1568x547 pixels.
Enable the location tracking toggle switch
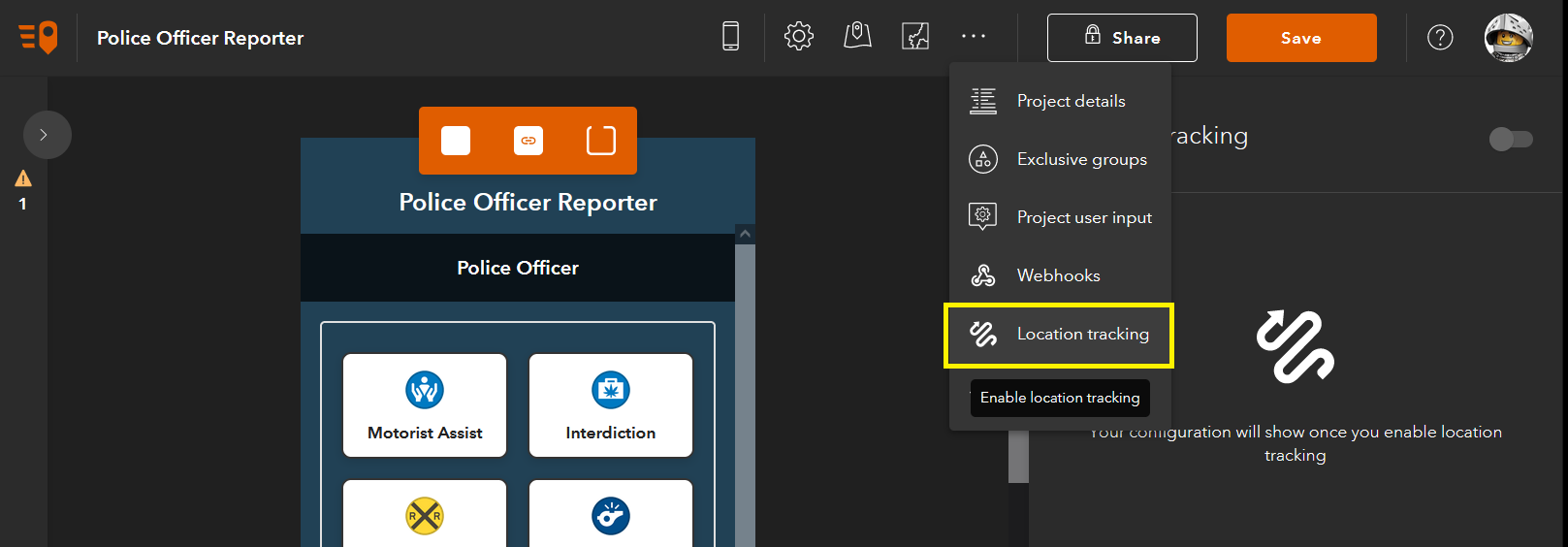click(x=1511, y=140)
